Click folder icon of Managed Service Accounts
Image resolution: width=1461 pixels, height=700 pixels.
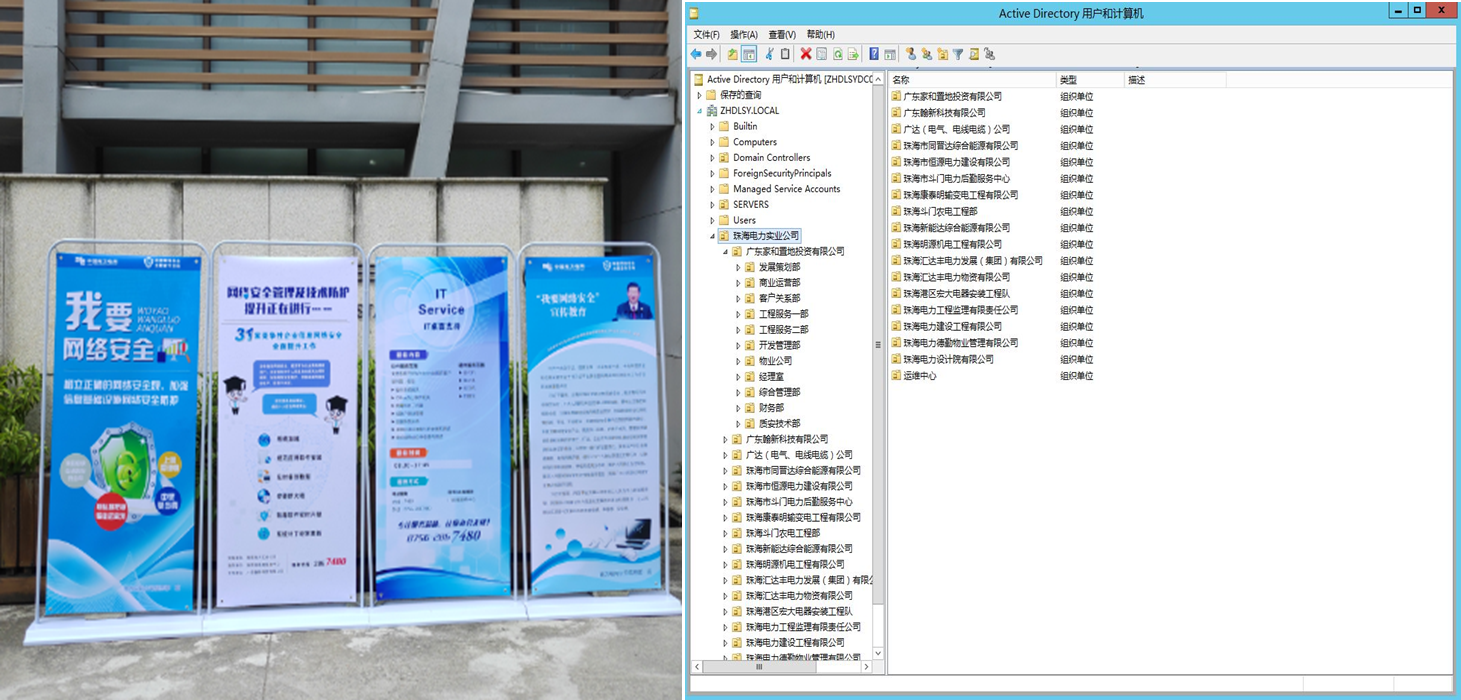tap(724, 189)
